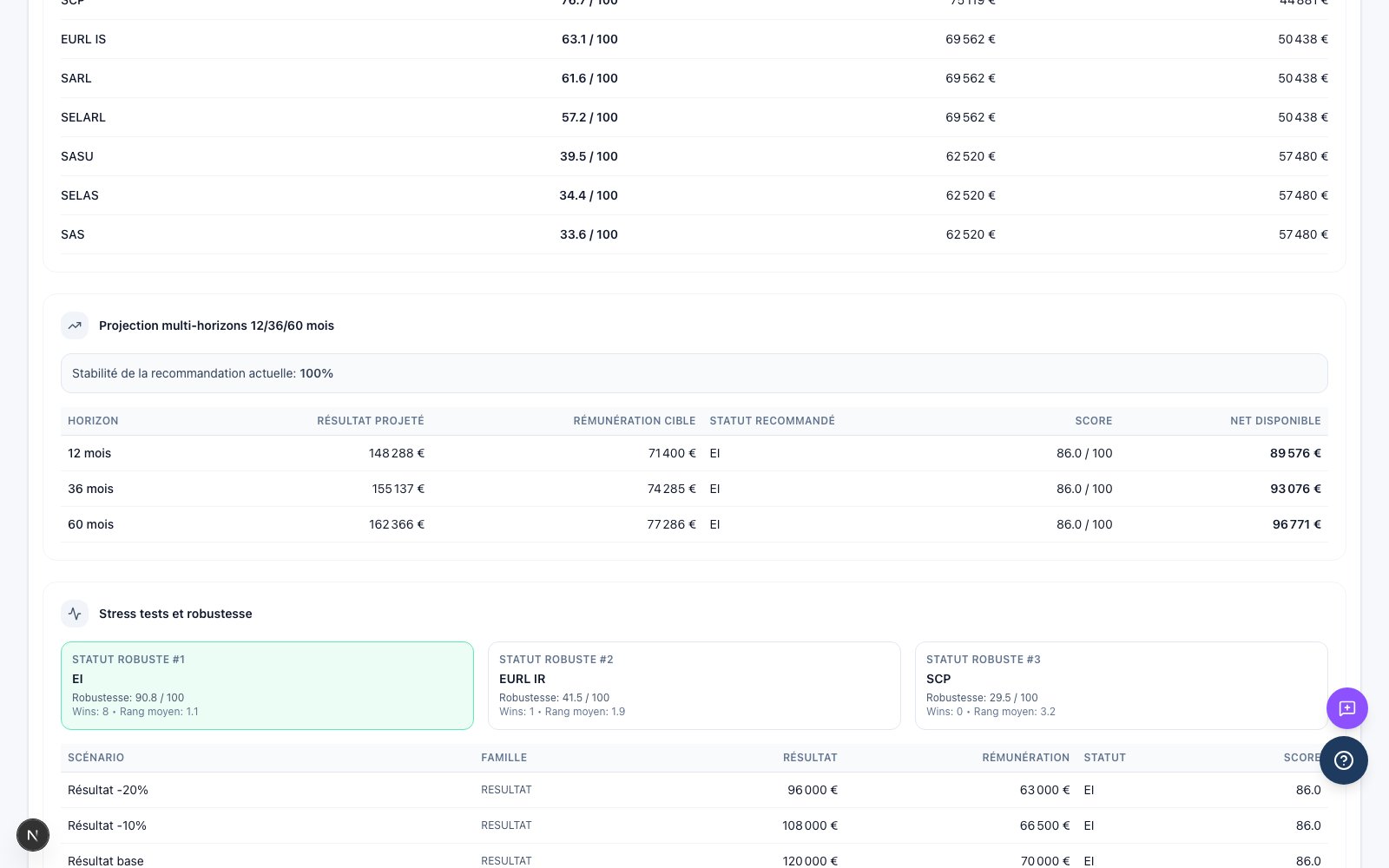Click the SELAS row label
Image resolution: width=1389 pixels, height=868 pixels.
click(80, 195)
